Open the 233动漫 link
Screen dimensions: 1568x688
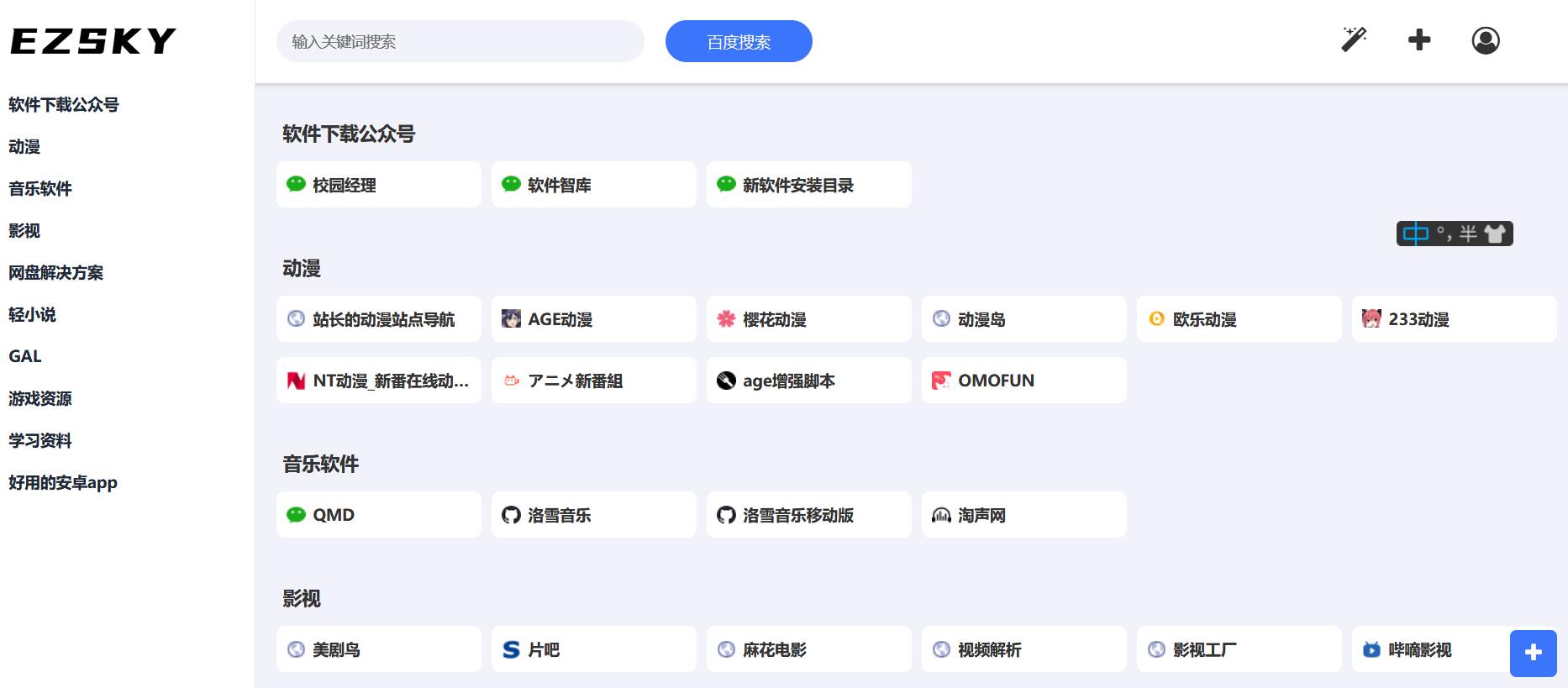[1455, 319]
